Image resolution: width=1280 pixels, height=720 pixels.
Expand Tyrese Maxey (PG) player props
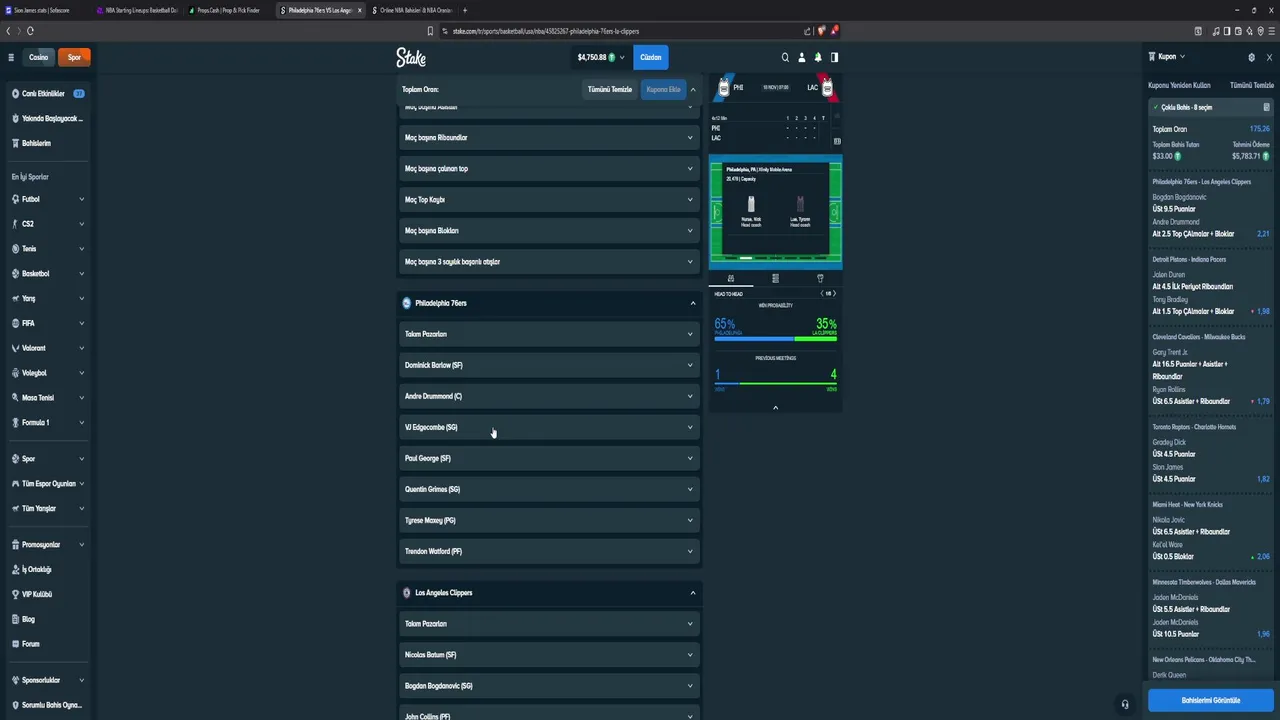point(549,520)
